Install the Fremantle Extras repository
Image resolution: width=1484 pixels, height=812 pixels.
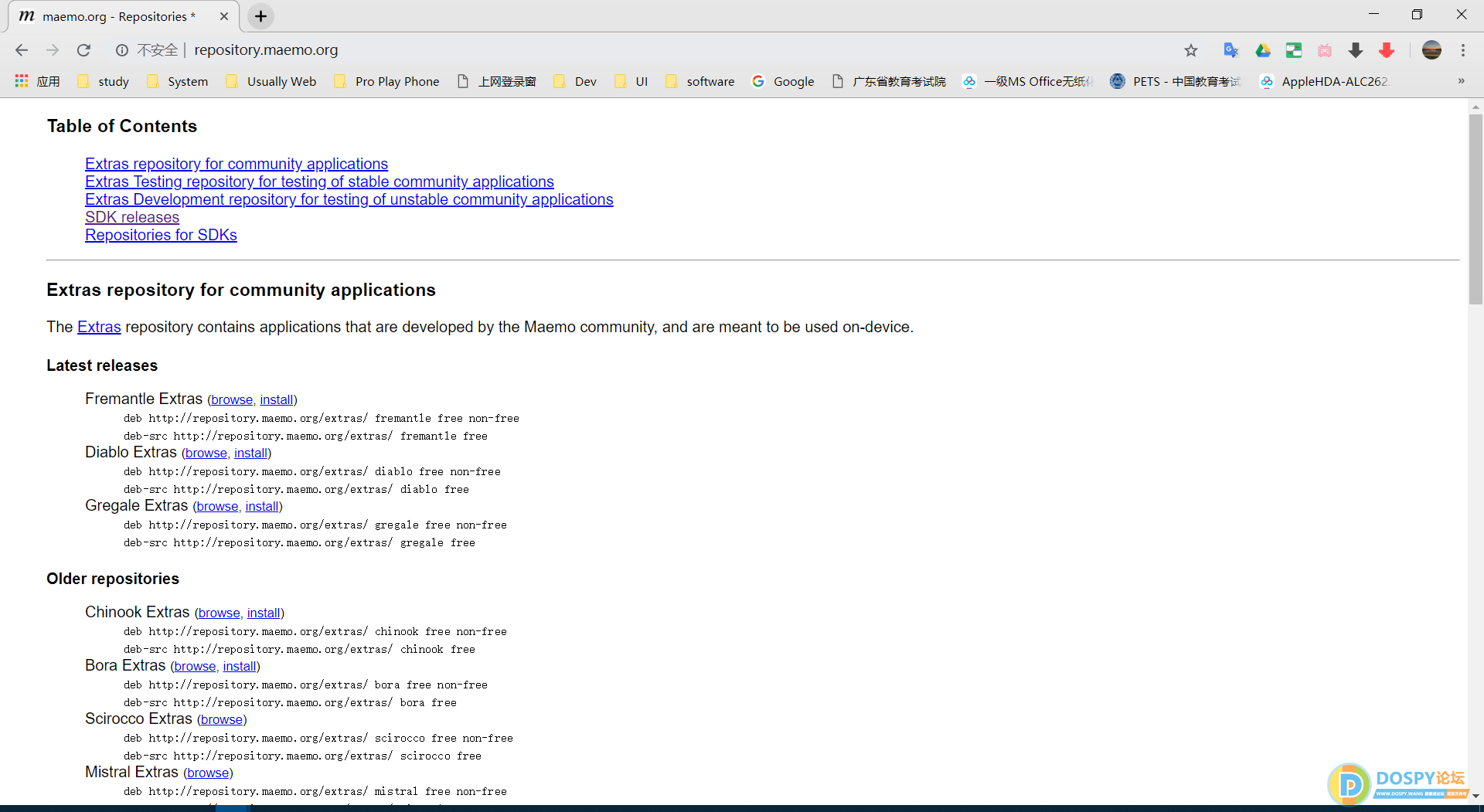point(277,399)
